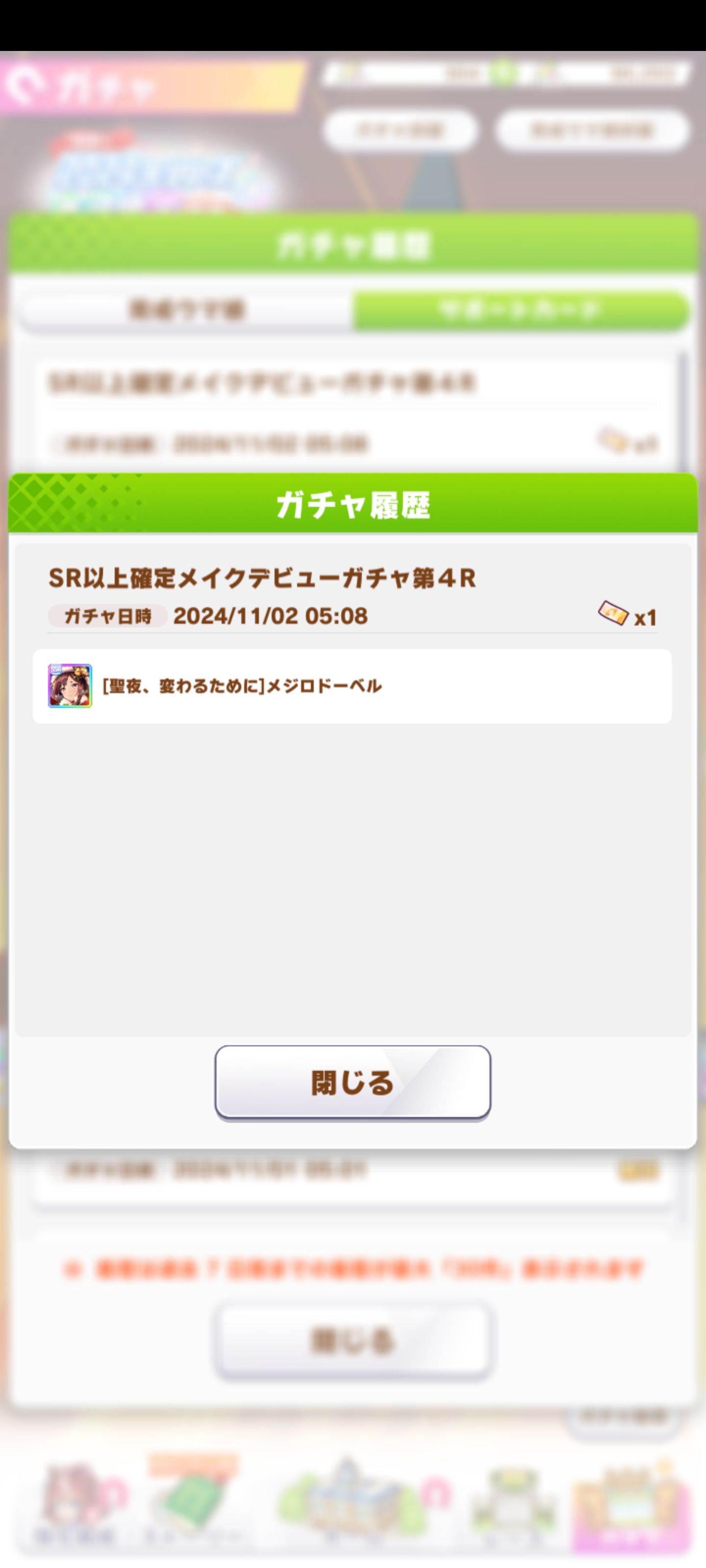Switch to the green サポートカード tab
Image resolution: width=706 pixels, height=1568 pixels.
pyautogui.click(x=521, y=310)
